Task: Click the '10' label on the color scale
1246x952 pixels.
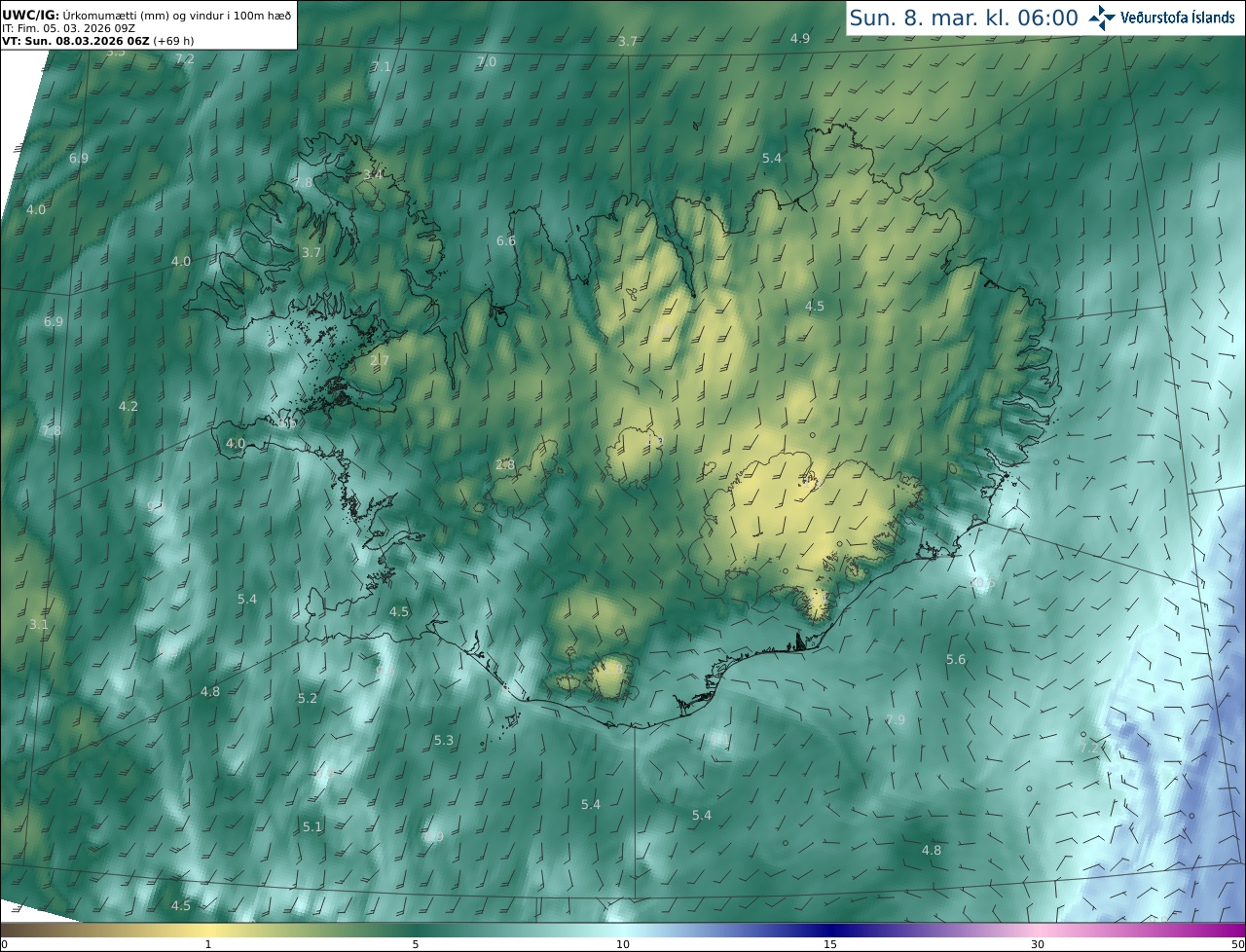Action: [623, 944]
